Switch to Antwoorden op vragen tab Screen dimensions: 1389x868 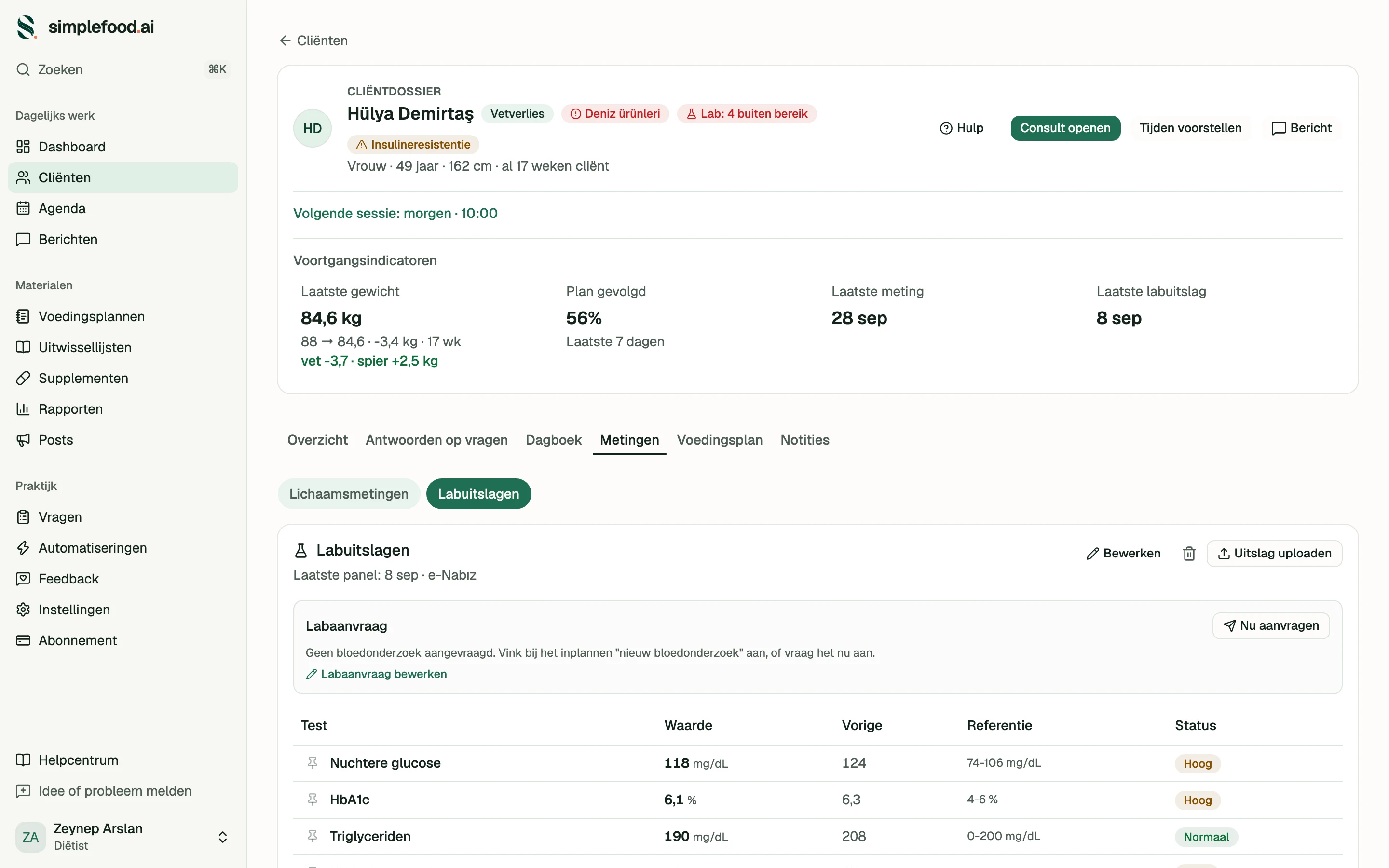(x=437, y=440)
